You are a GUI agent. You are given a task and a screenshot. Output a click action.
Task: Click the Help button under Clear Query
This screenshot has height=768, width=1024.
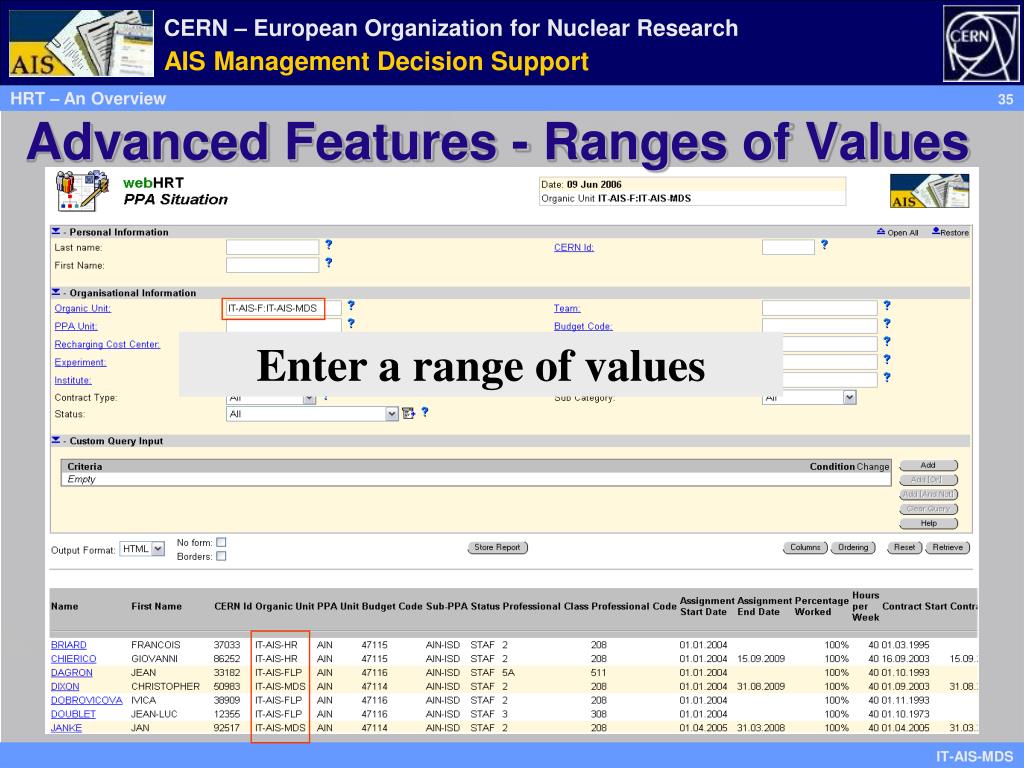pos(929,523)
